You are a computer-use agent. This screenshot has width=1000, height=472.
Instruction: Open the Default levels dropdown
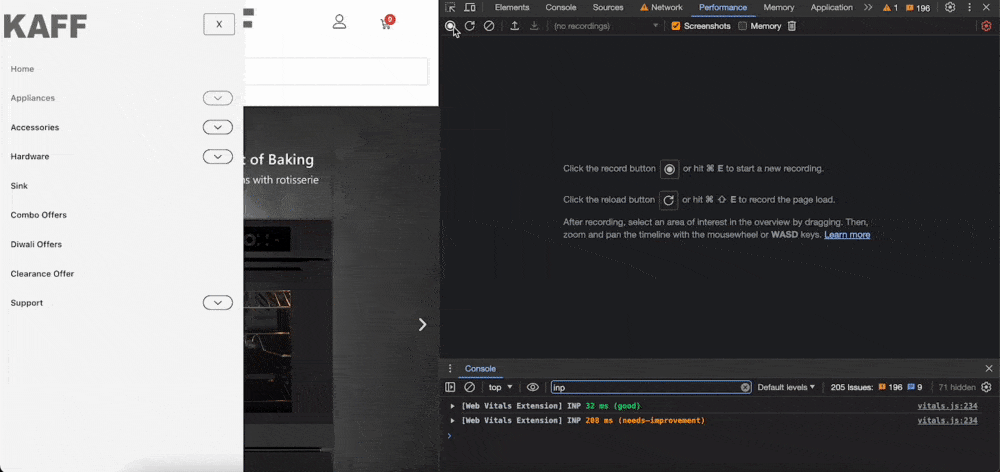point(786,387)
